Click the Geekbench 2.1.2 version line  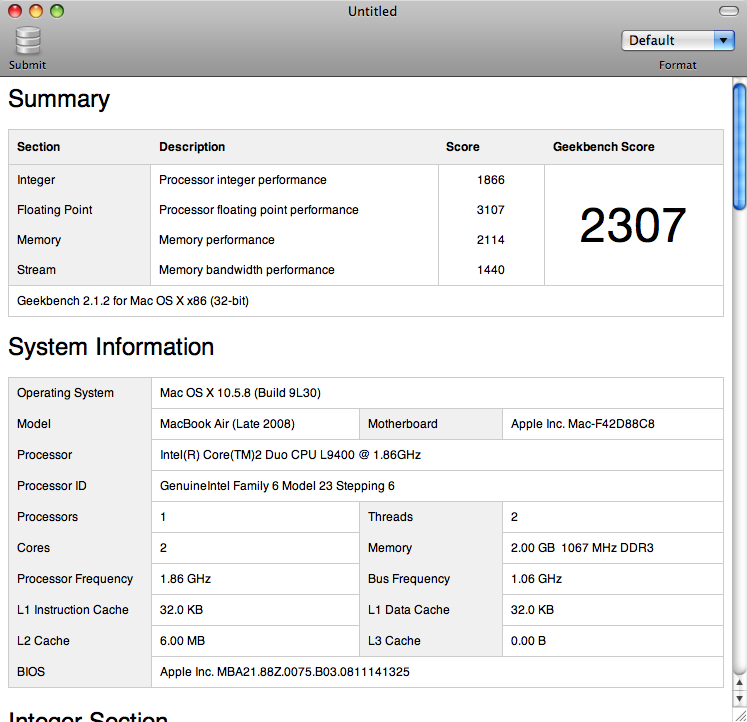pyautogui.click(x=133, y=301)
